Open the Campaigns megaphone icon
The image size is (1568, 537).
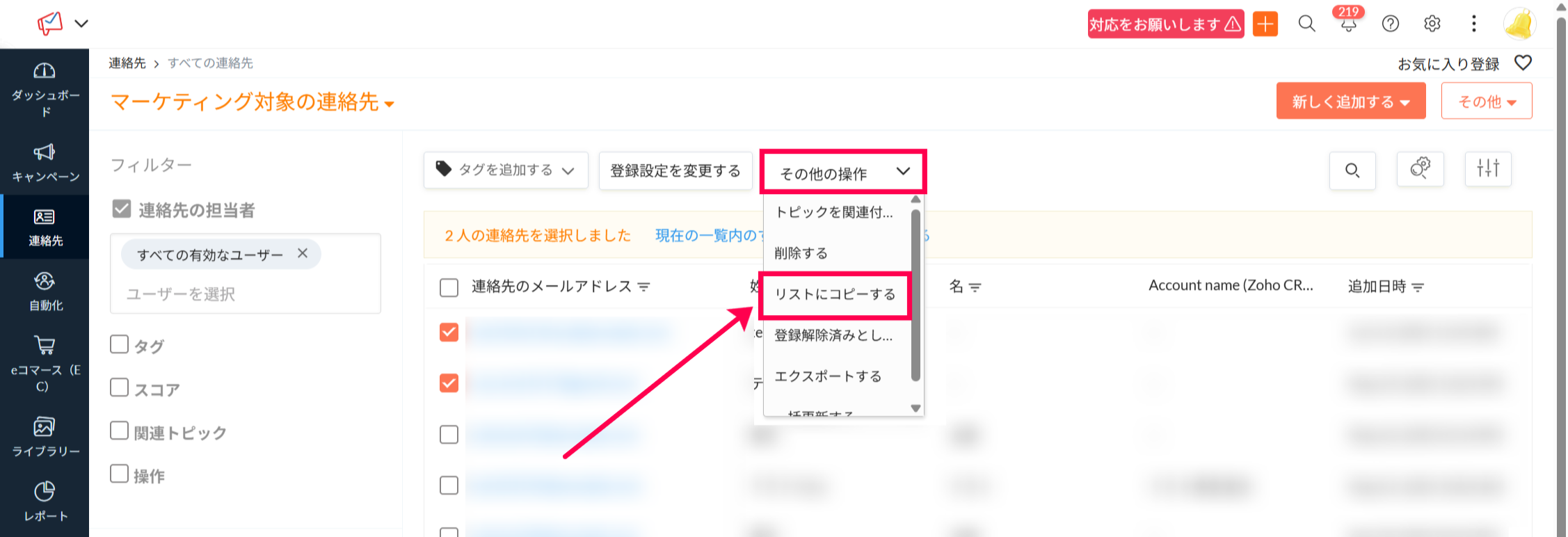[45, 152]
